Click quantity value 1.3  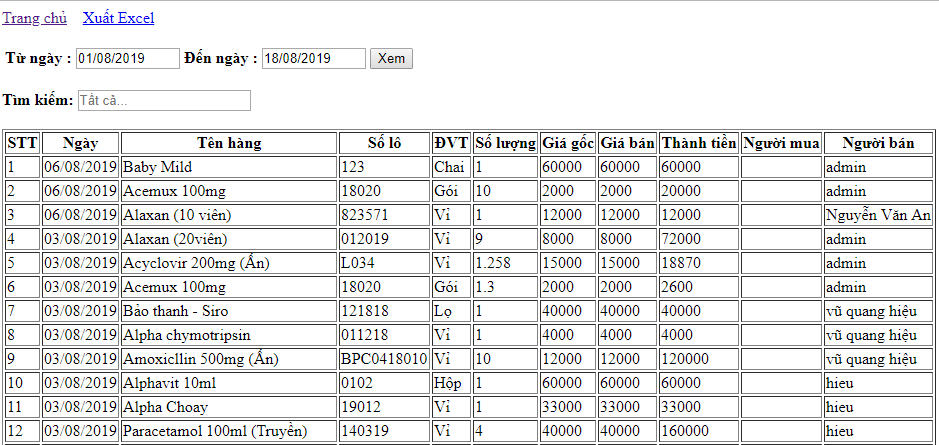(x=505, y=287)
